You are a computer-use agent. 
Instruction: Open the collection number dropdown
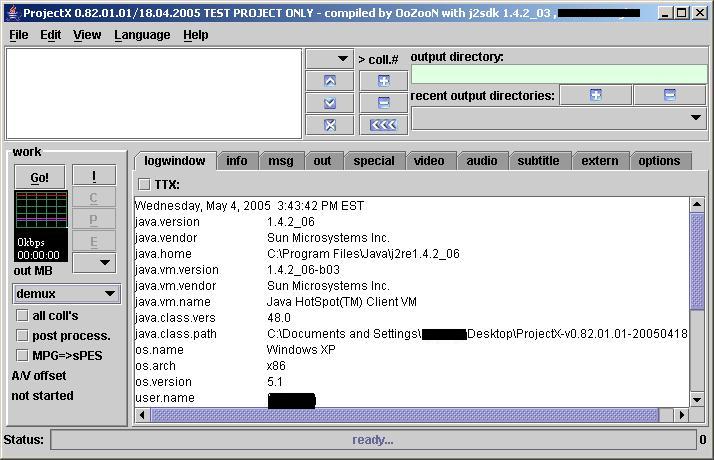click(x=330, y=59)
